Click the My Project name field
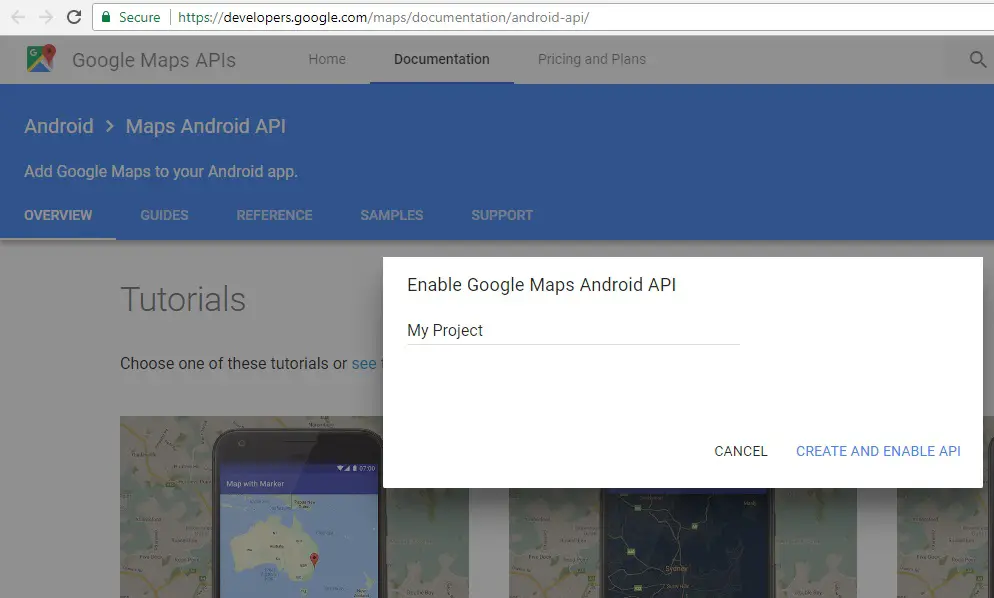The height and width of the screenshot is (598, 994). click(x=573, y=330)
